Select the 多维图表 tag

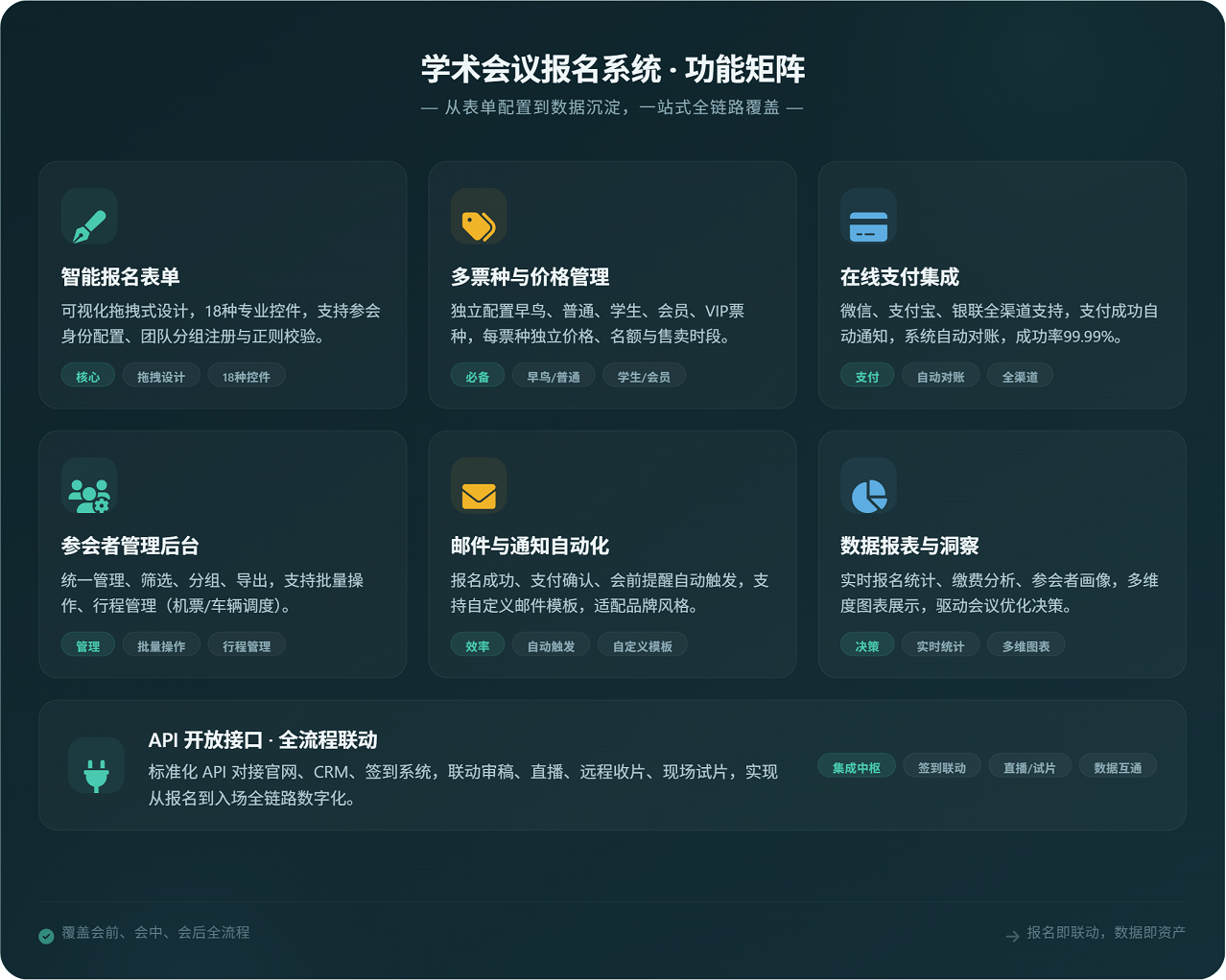tap(1026, 645)
